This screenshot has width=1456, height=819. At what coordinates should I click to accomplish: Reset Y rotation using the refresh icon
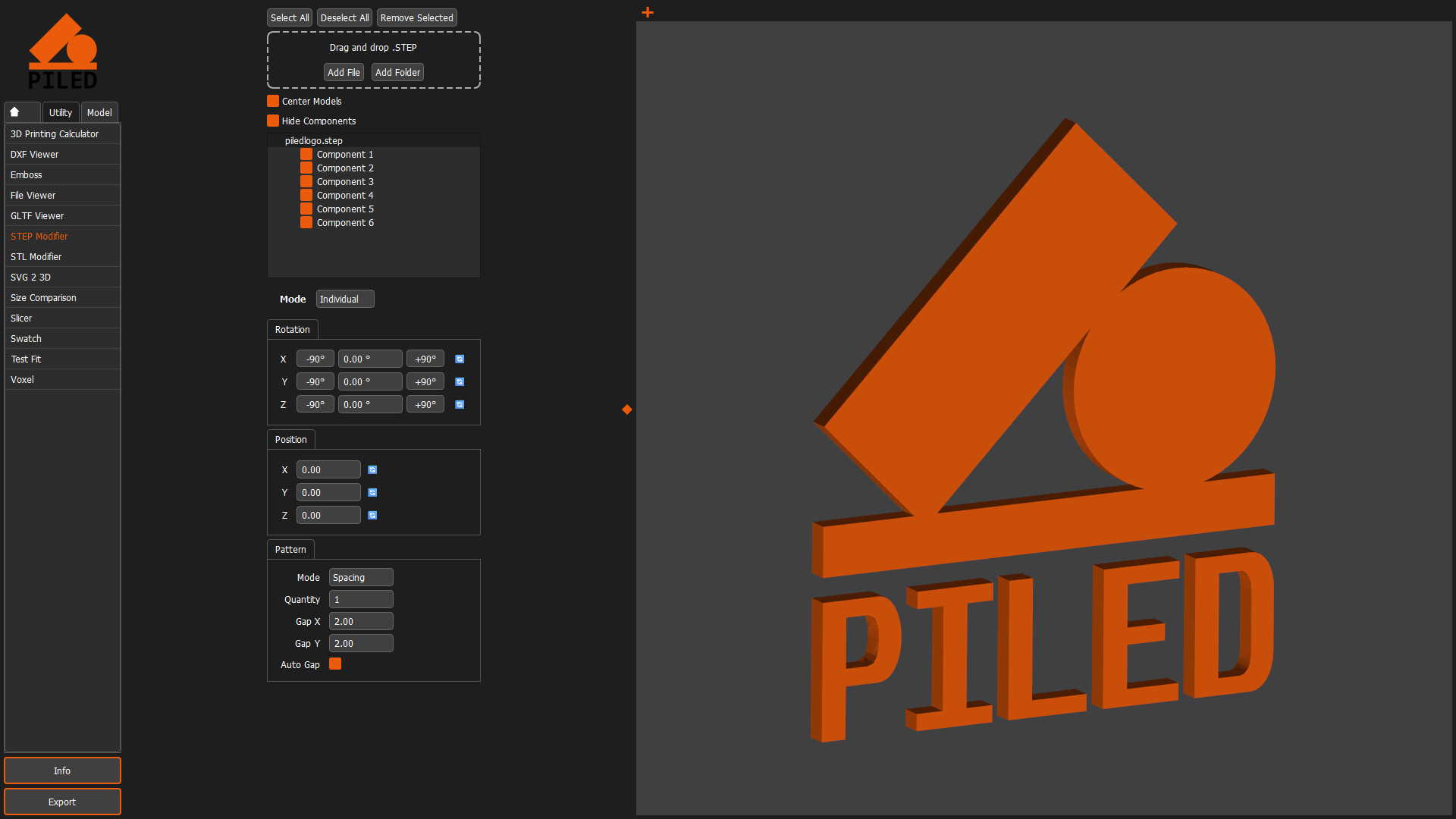[x=460, y=381]
